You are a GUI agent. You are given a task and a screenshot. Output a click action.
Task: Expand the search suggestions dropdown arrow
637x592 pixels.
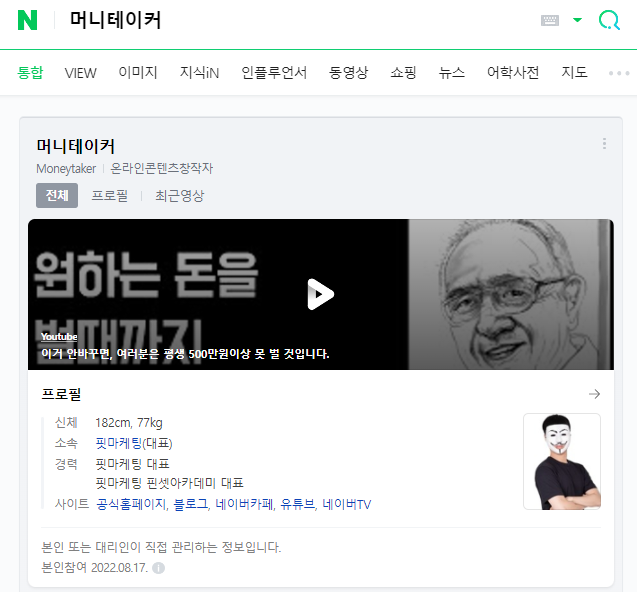pos(577,20)
